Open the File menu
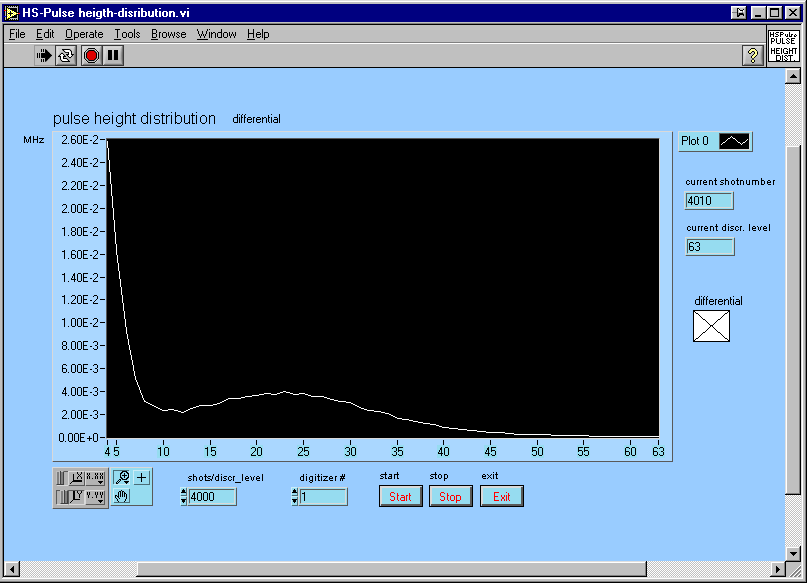Image resolution: width=807 pixels, height=583 pixels. [17, 34]
